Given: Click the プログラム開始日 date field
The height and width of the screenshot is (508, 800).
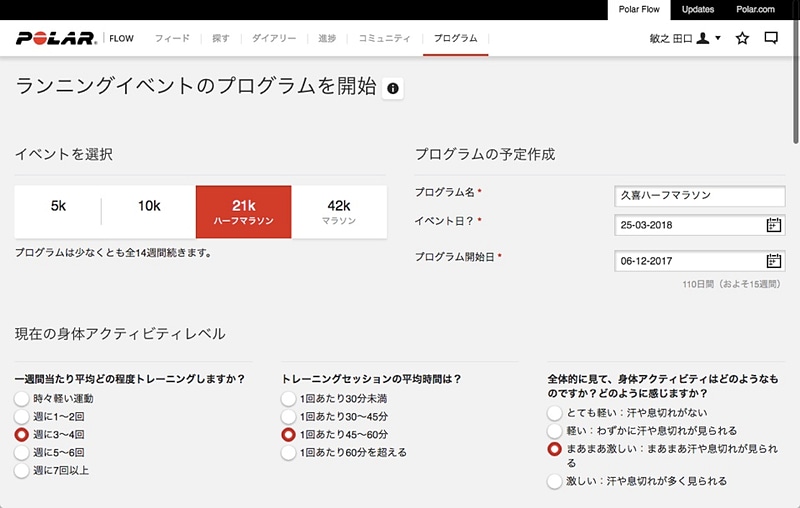Looking at the screenshot, I should tap(699, 261).
